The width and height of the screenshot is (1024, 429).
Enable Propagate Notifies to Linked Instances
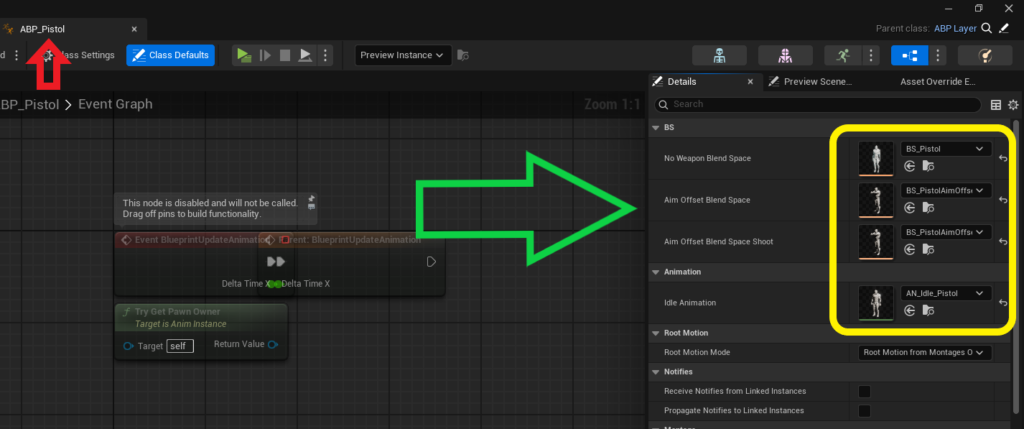864,411
